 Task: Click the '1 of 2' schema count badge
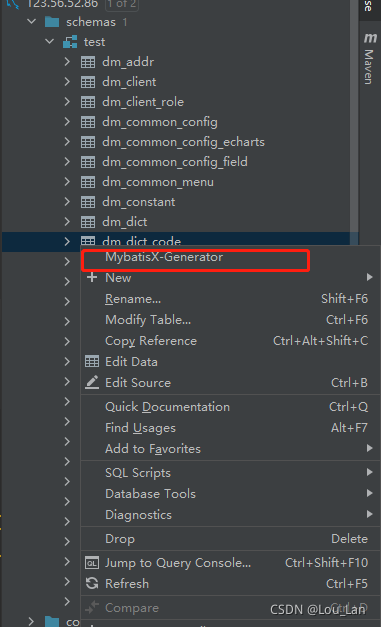(121, 4)
